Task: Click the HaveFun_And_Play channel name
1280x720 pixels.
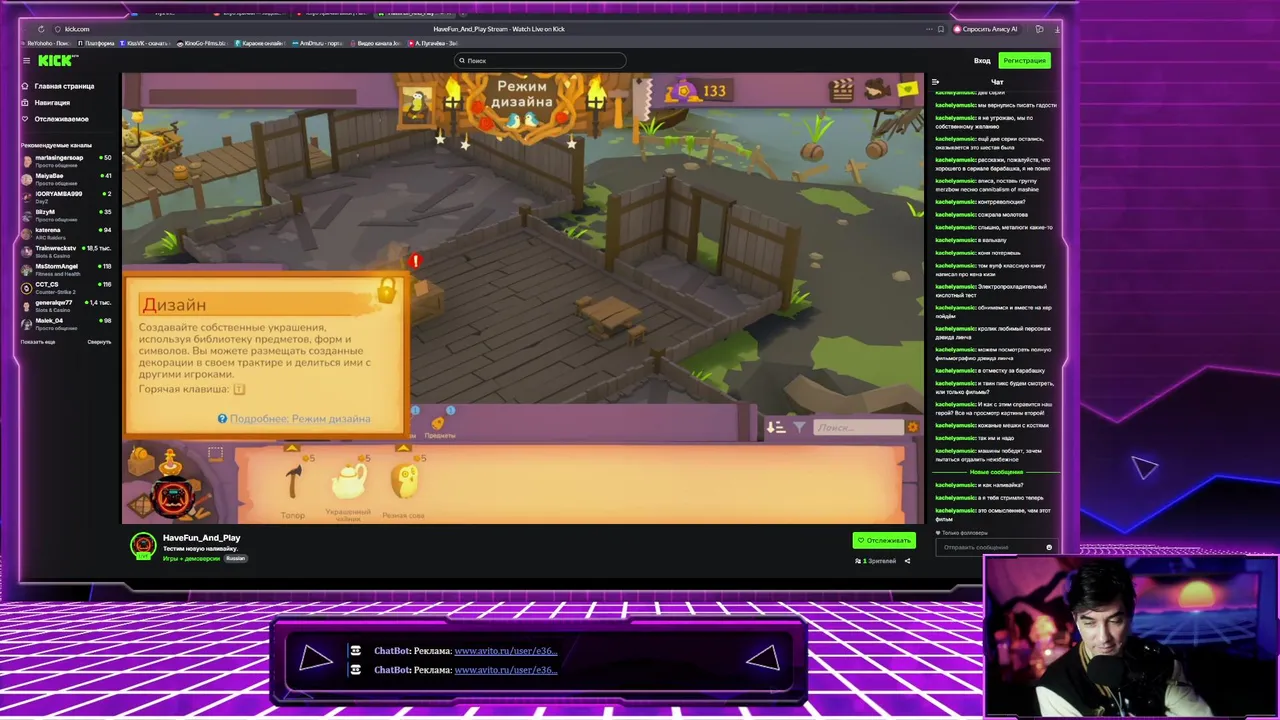Action: pyautogui.click(x=202, y=538)
